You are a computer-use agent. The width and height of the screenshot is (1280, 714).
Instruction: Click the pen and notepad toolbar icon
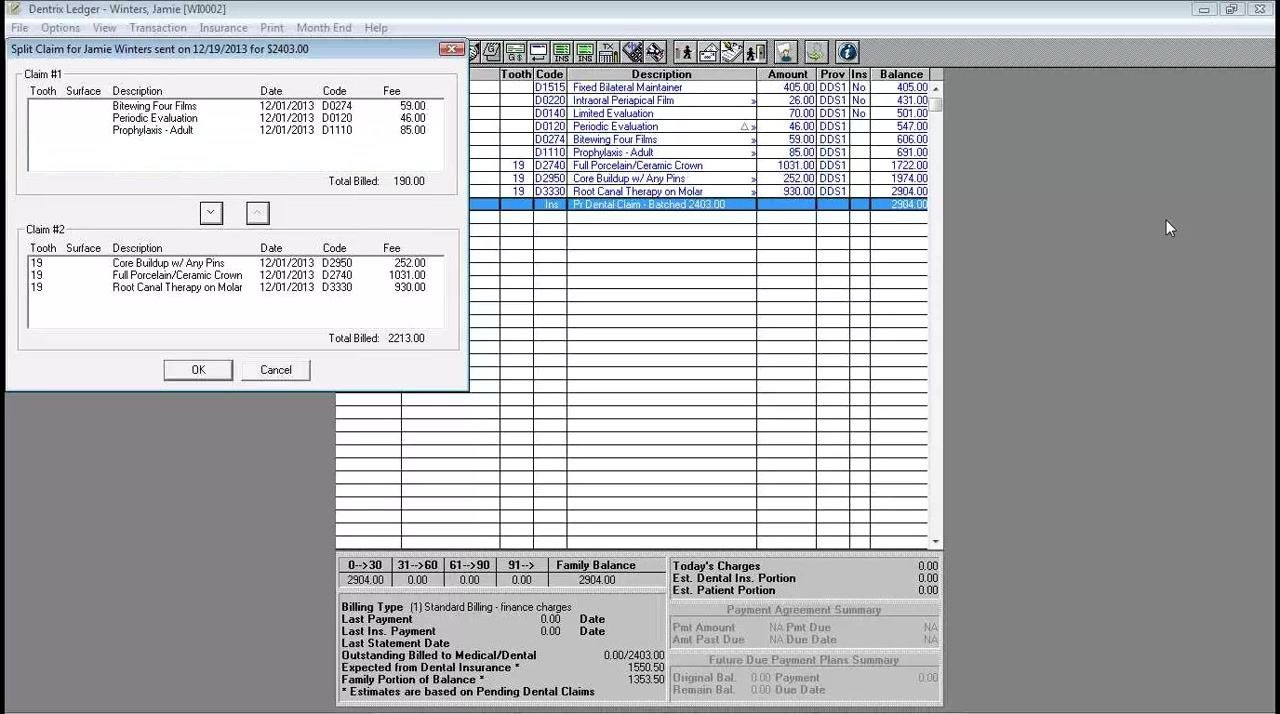[732, 52]
